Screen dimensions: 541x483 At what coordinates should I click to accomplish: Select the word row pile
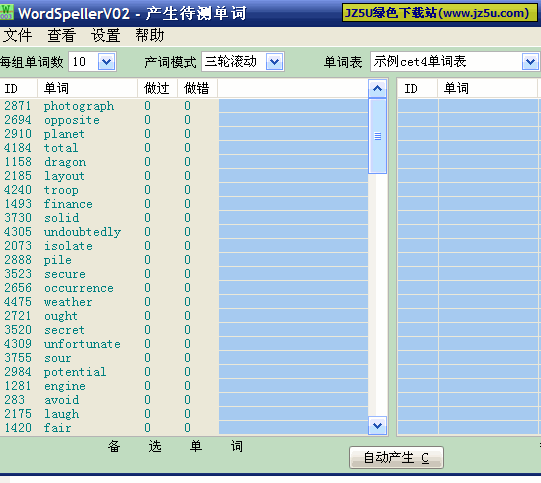coord(184,260)
